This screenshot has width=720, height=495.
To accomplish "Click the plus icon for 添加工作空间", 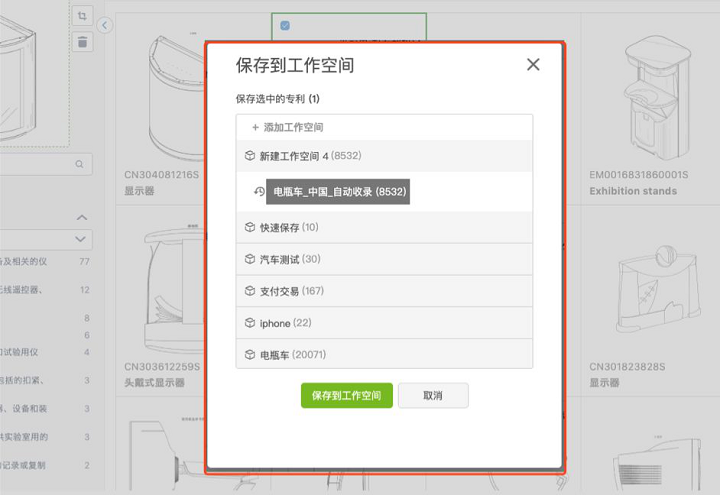I will click(255, 128).
